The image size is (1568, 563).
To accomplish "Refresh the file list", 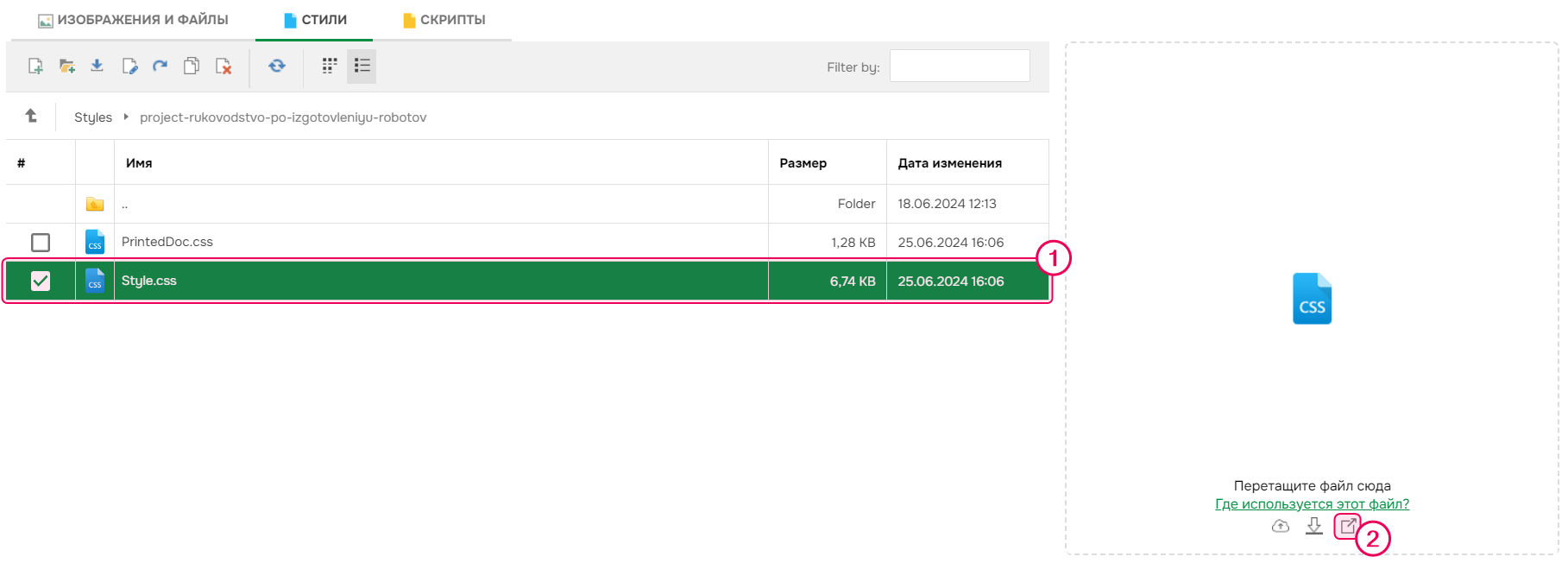I will tap(277, 66).
